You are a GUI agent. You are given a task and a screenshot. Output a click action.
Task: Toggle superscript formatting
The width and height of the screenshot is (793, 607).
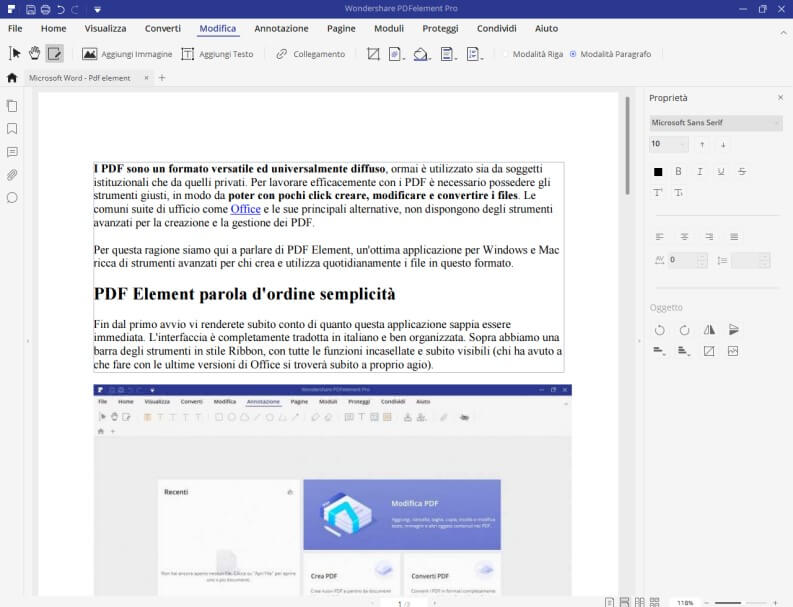click(x=658, y=192)
